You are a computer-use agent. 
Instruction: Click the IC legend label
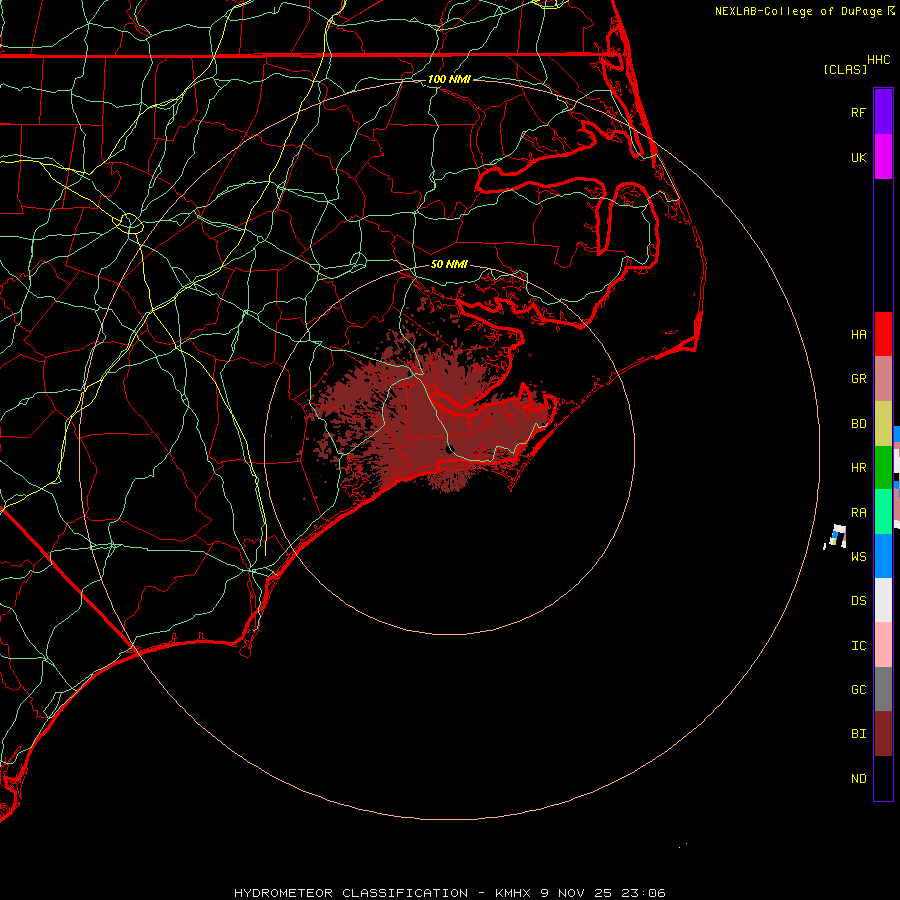[x=858, y=645]
